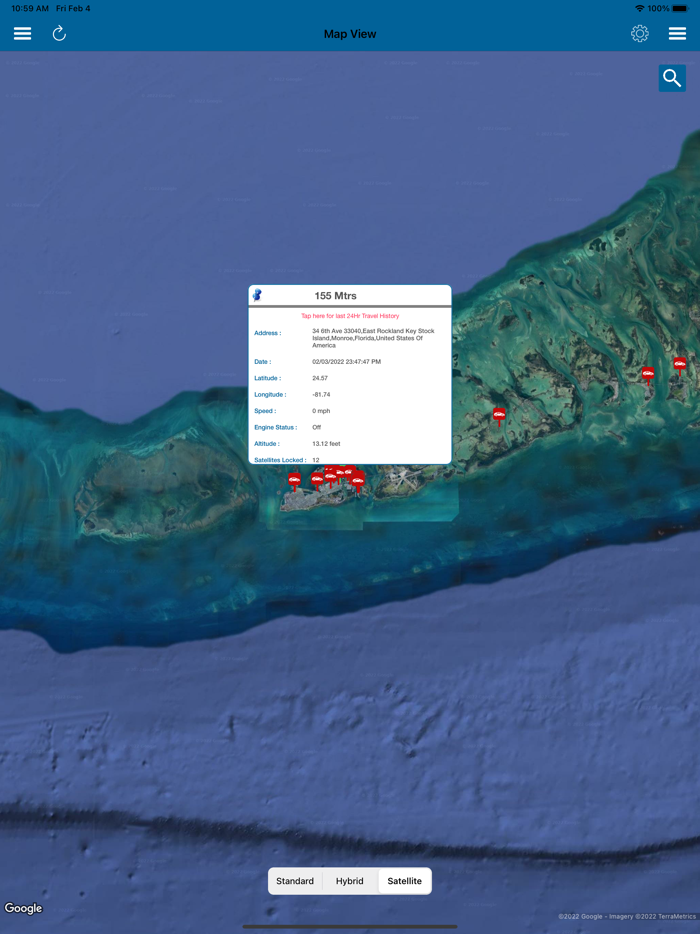
Task: Tap the clock showing 10:59 AM
Action: click(x=30, y=8)
